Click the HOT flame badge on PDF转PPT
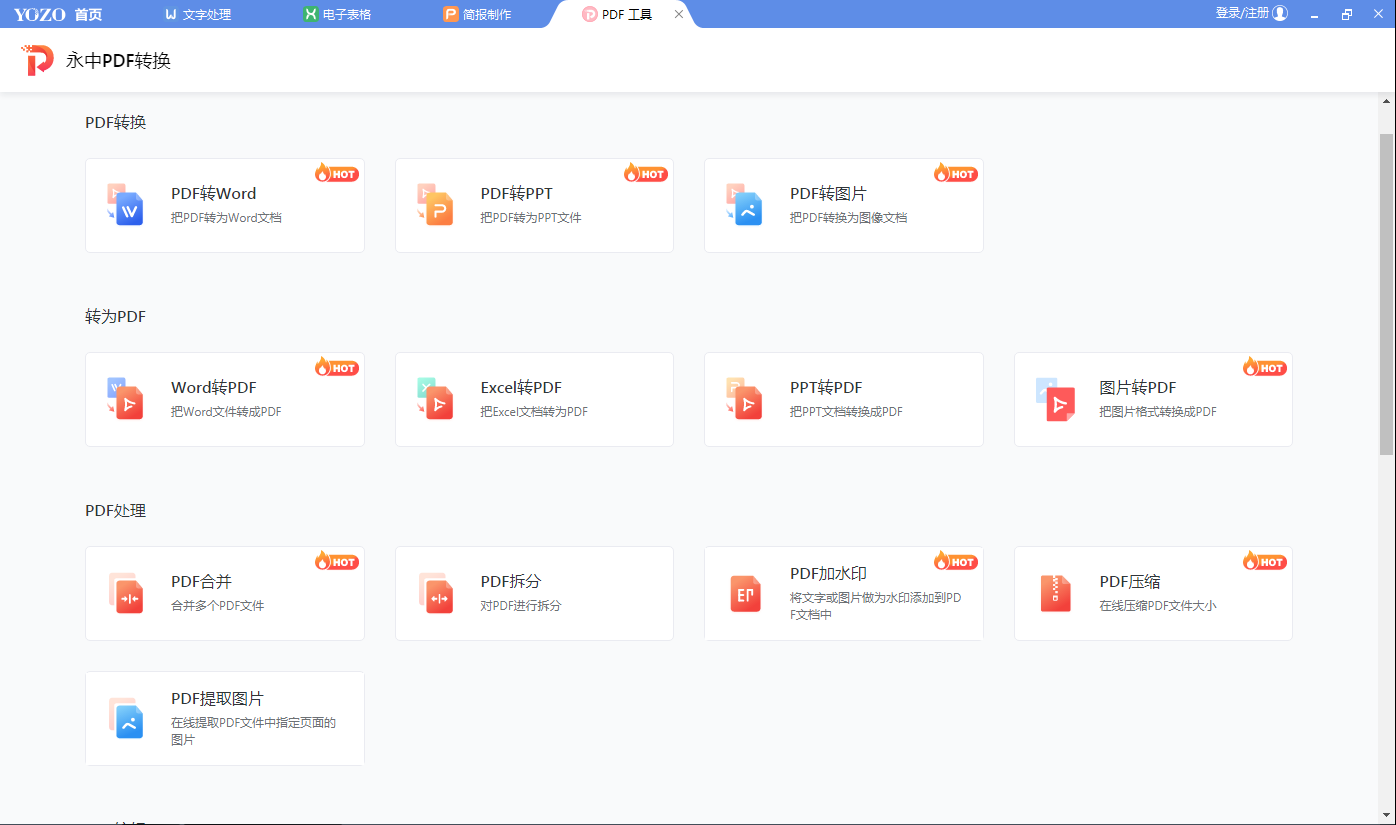 (x=646, y=173)
